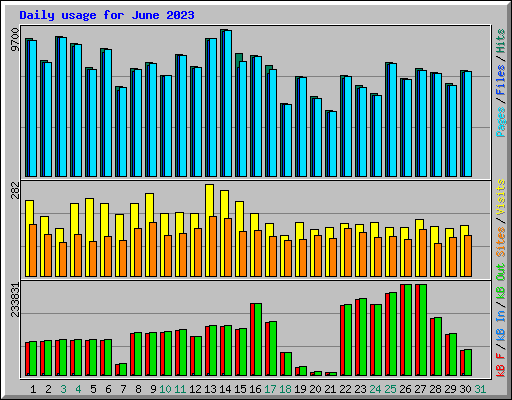Click day label 20 on the x-axis
512x400 pixels.
coord(315,389)
